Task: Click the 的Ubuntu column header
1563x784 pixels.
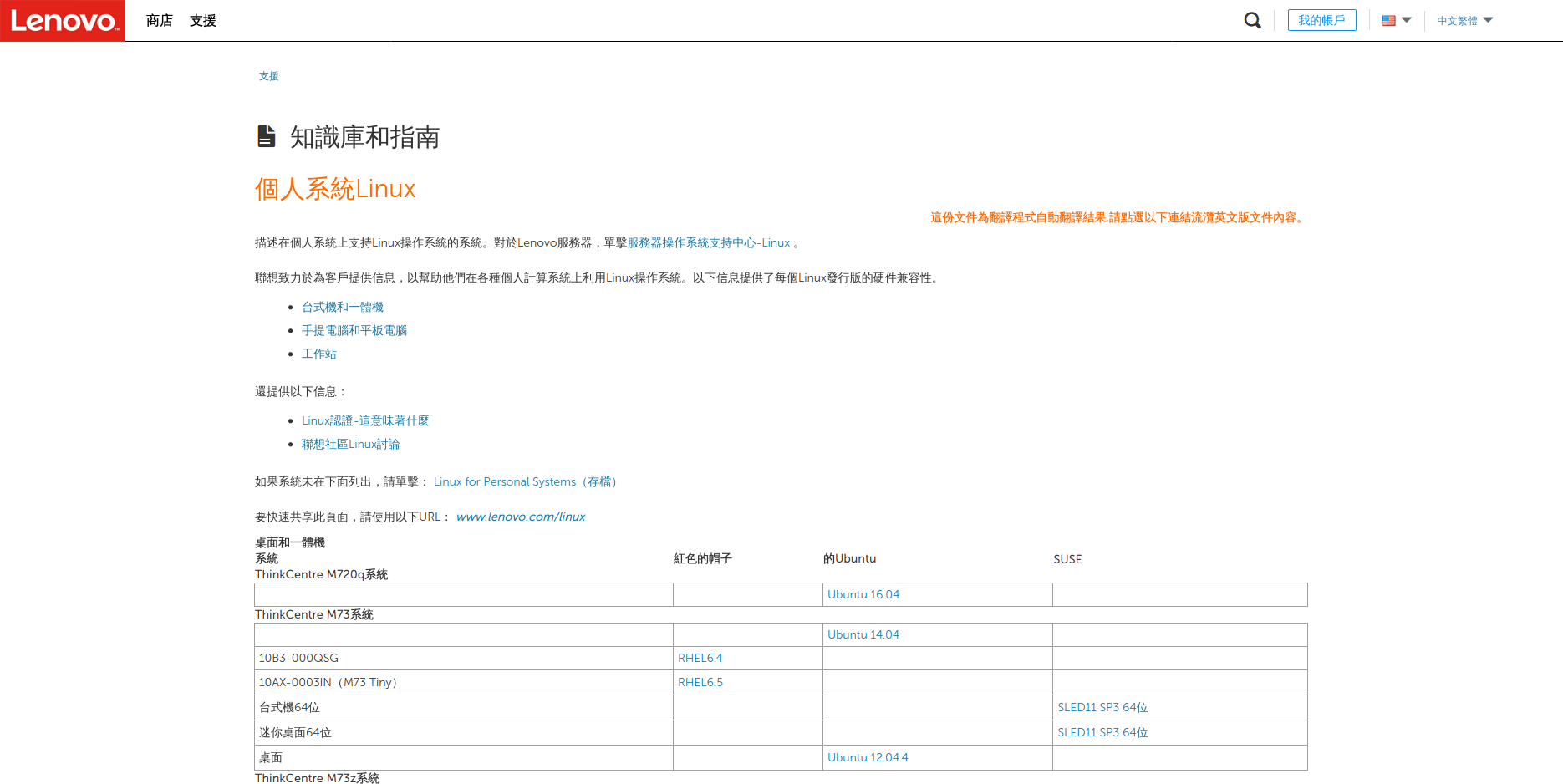Action: click(x=850, y=558)
